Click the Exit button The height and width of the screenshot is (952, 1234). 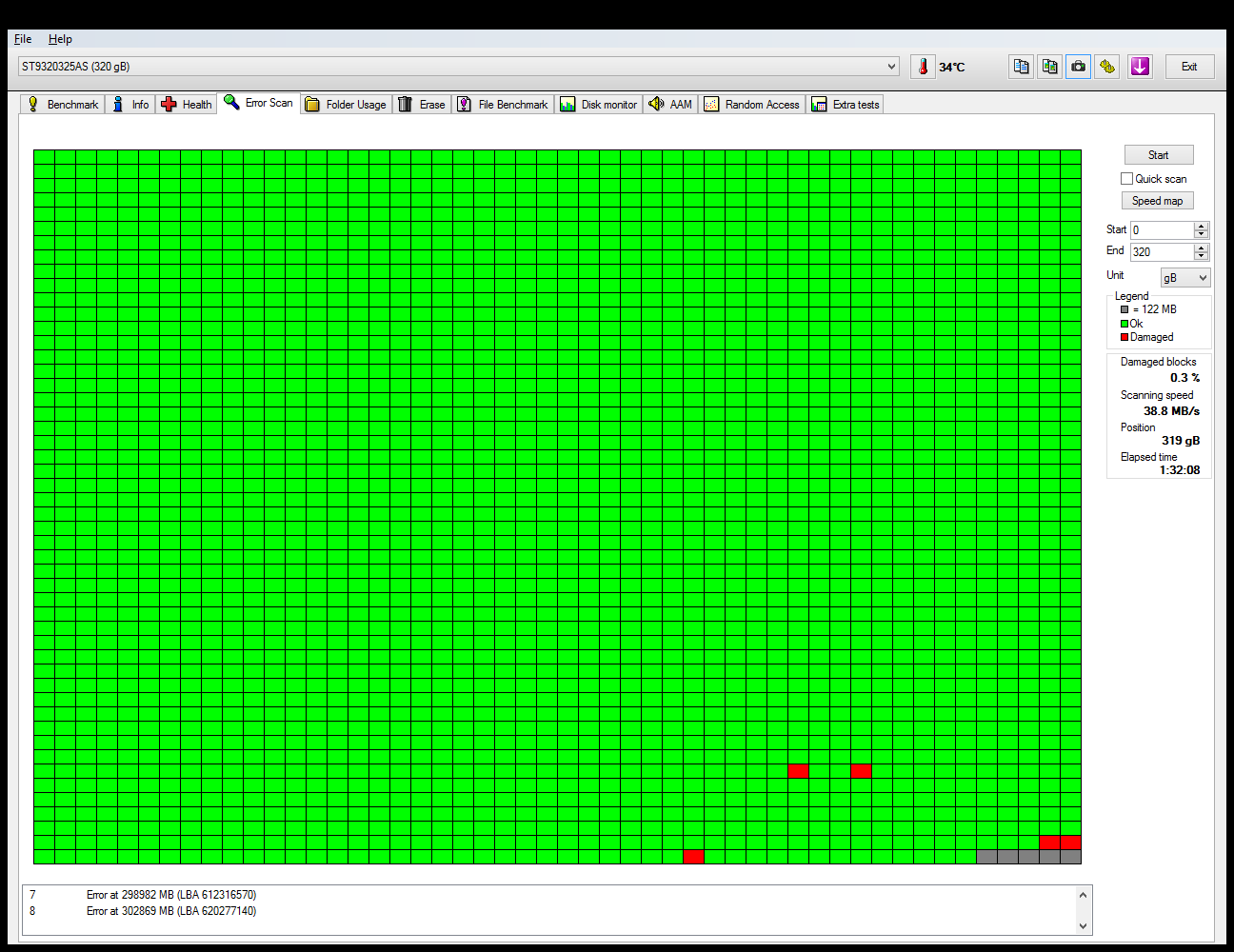(x=1189, y=67)
